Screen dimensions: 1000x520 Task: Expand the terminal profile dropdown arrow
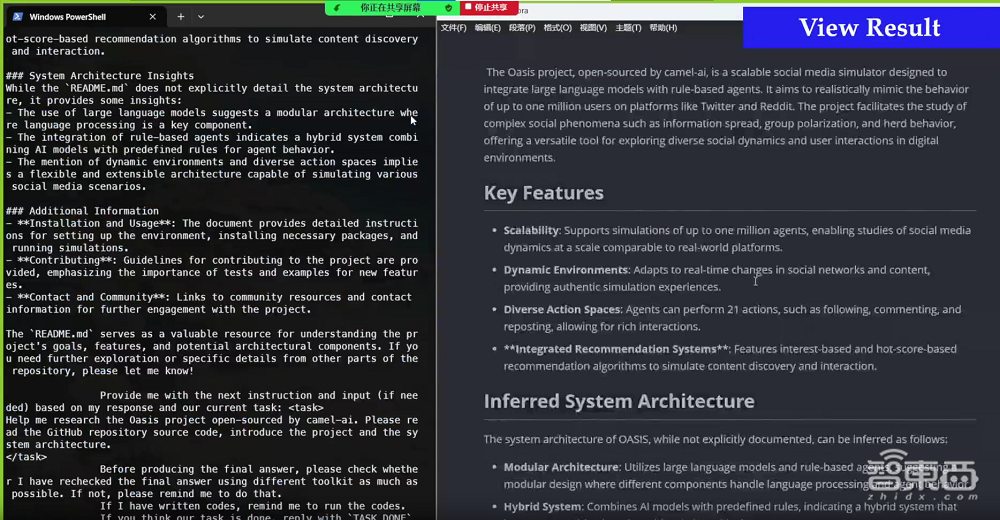pos(201,17)
